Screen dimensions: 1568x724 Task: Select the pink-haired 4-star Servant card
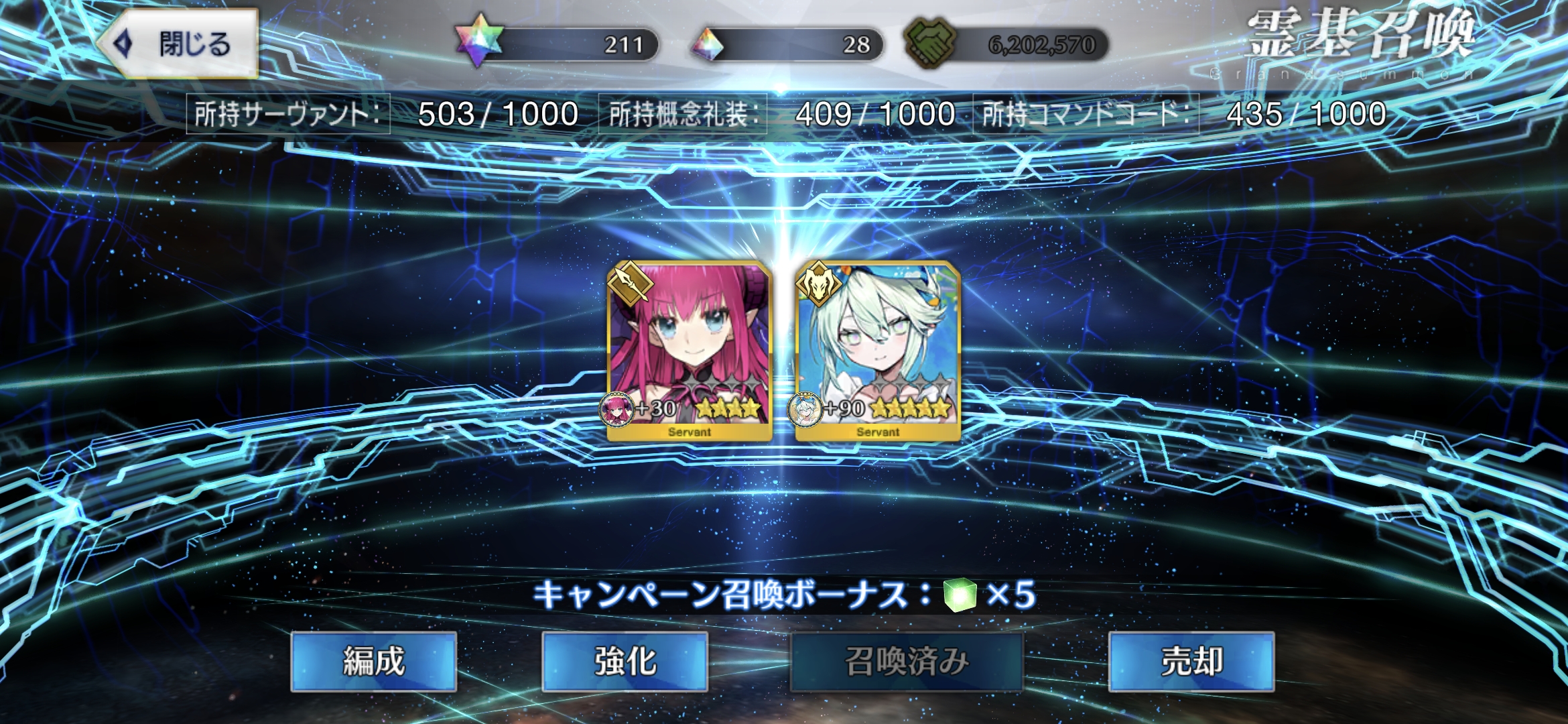[690, 351]
